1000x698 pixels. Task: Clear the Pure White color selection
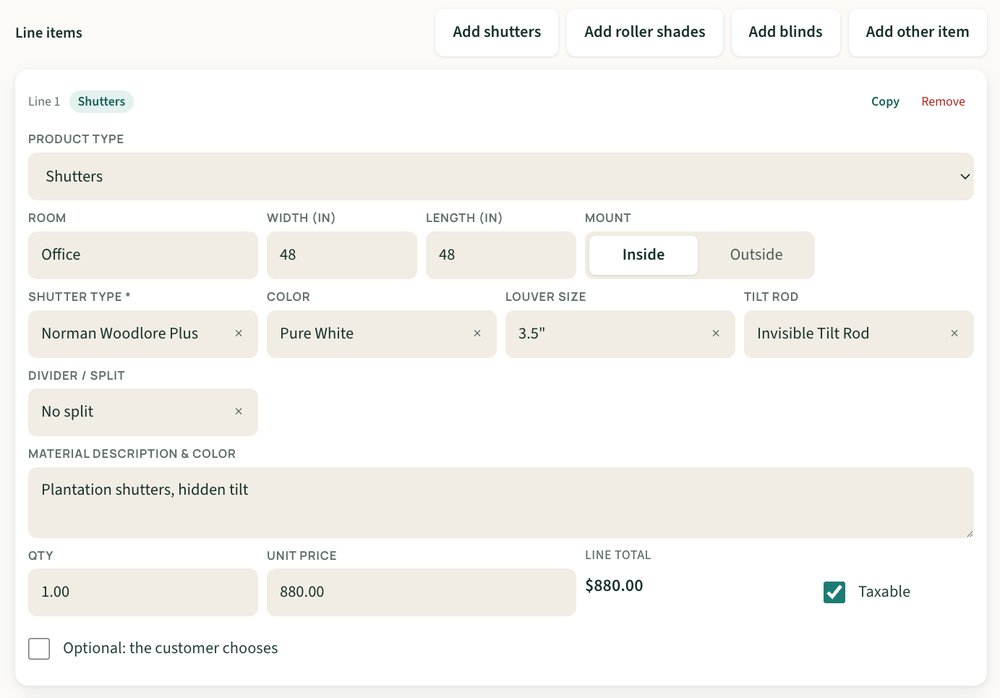(x=477, y=333)
